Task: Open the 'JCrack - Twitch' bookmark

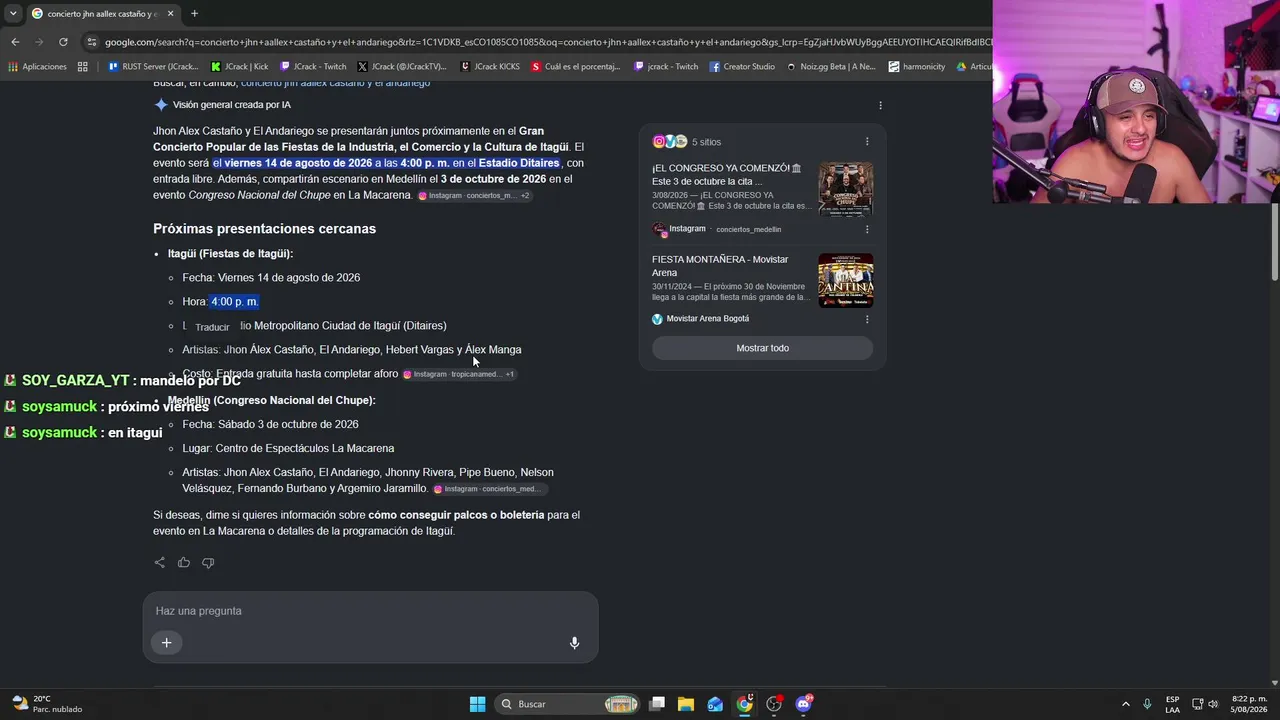Action: click(313, 67)
